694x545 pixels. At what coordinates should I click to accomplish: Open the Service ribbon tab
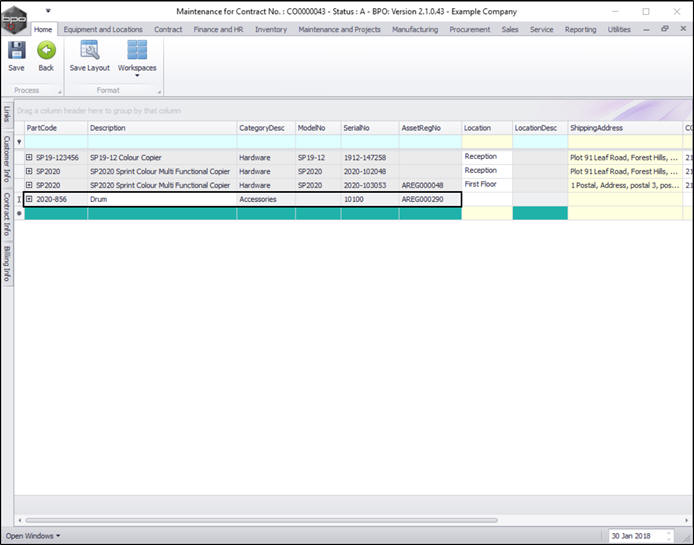(542, 29)
